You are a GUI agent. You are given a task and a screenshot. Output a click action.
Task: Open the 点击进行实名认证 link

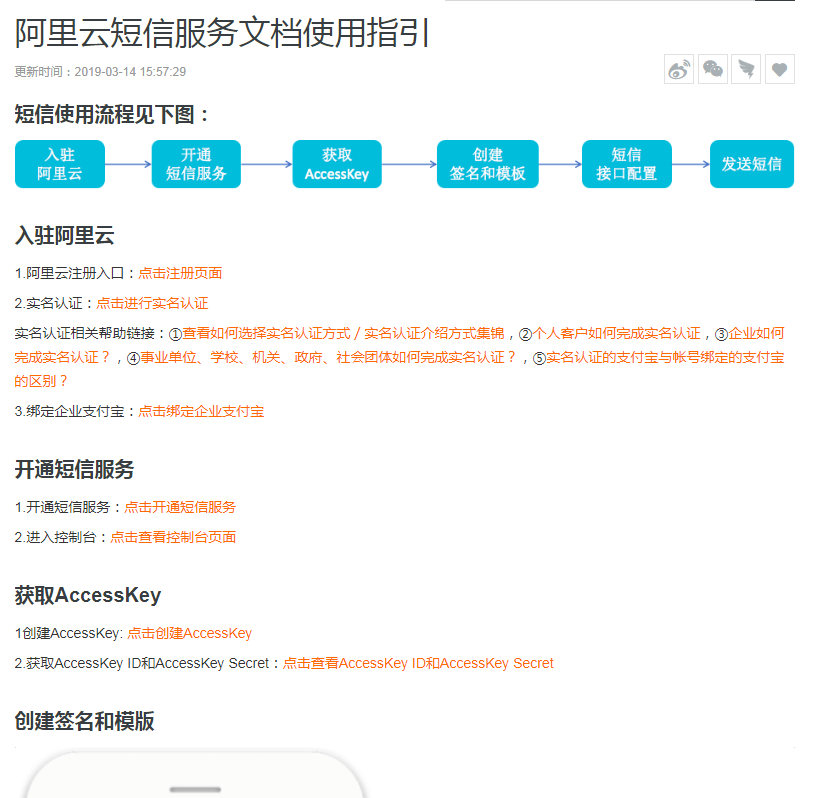[152, 303]
